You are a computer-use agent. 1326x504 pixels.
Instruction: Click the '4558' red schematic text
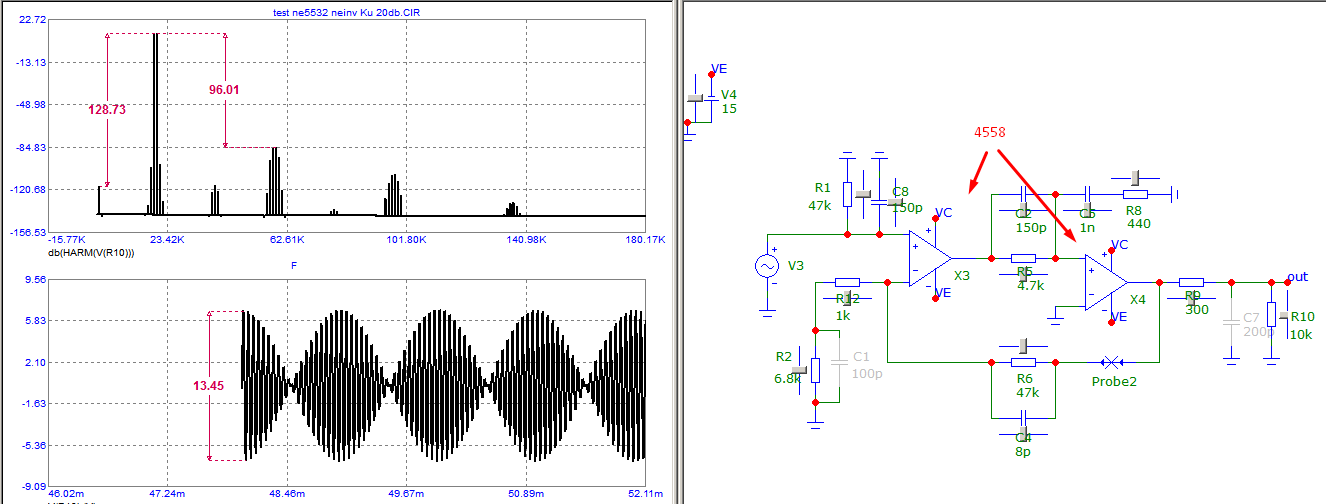tap(990, 132)
